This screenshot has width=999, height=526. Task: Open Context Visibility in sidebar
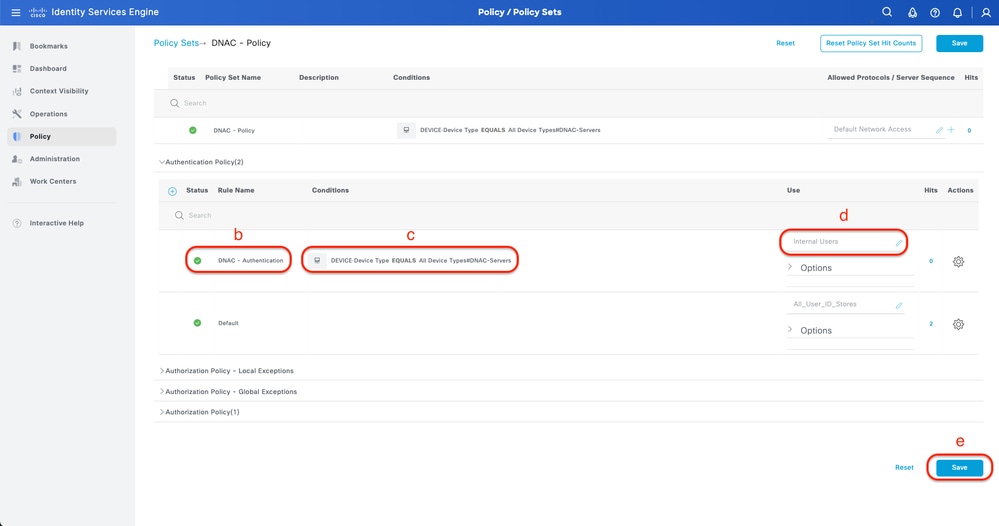(59, 91)
